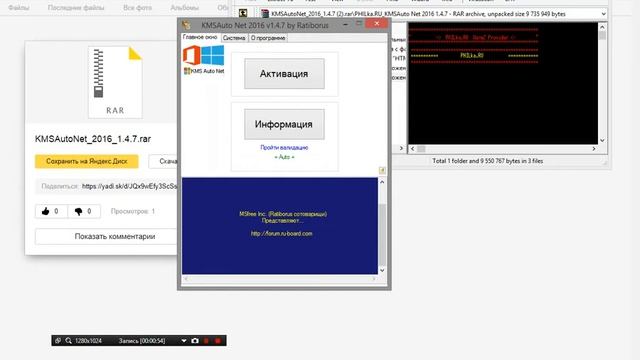Click WinRAR up-one-level folder icon

[243, 13]
